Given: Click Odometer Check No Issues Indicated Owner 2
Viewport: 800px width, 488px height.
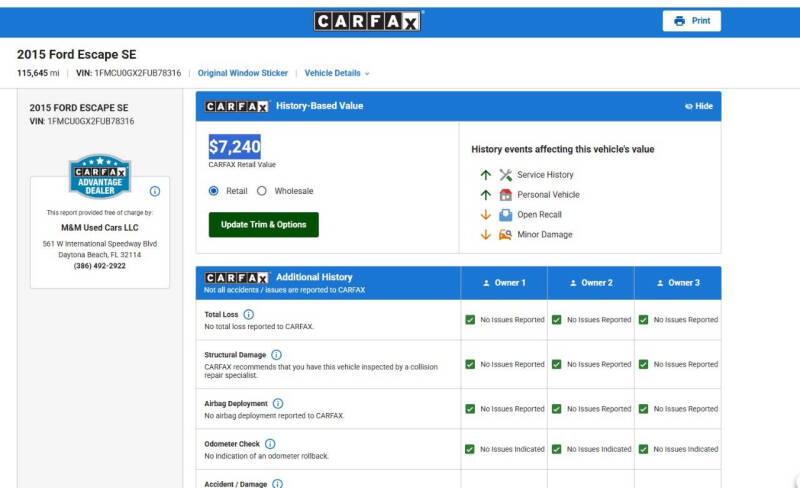Looking at the screenshot, I should (x=599, y=449).
